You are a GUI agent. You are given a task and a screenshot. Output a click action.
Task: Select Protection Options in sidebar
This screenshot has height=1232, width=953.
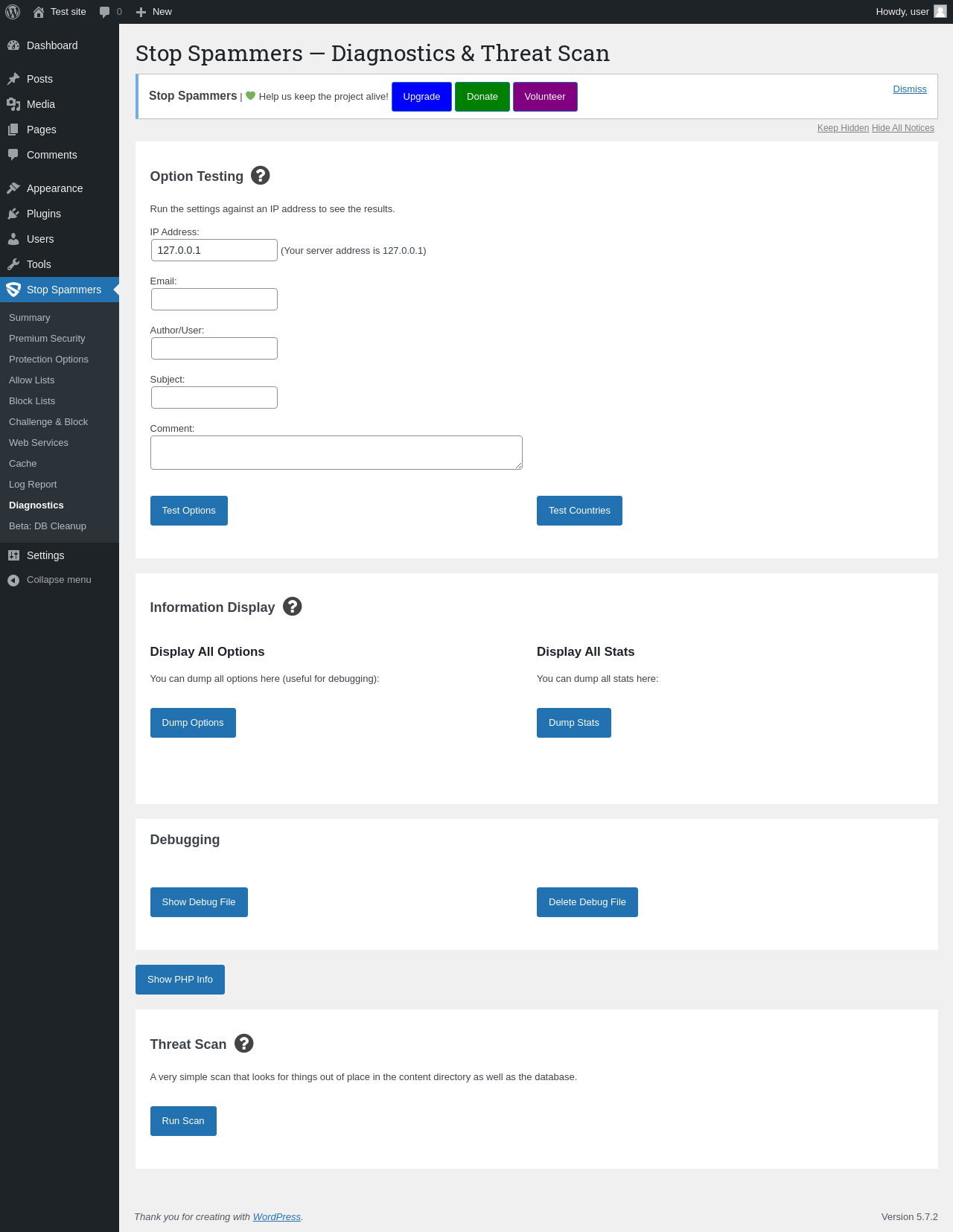pyautogui.click(x=48, y=359)
